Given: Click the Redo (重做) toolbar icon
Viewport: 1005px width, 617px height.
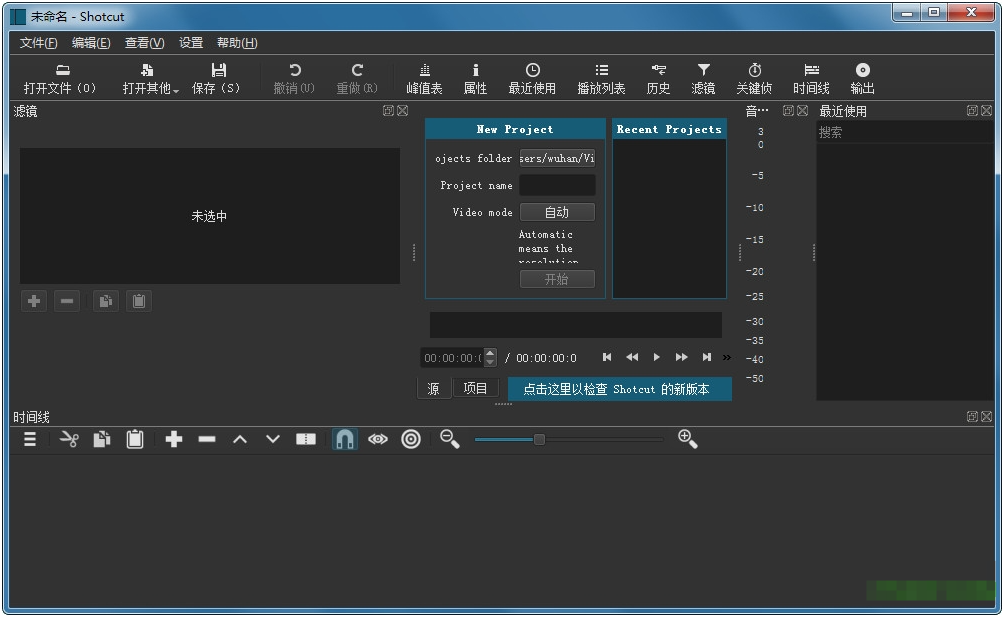Looking at the screenshot, I should click(357, 79).
